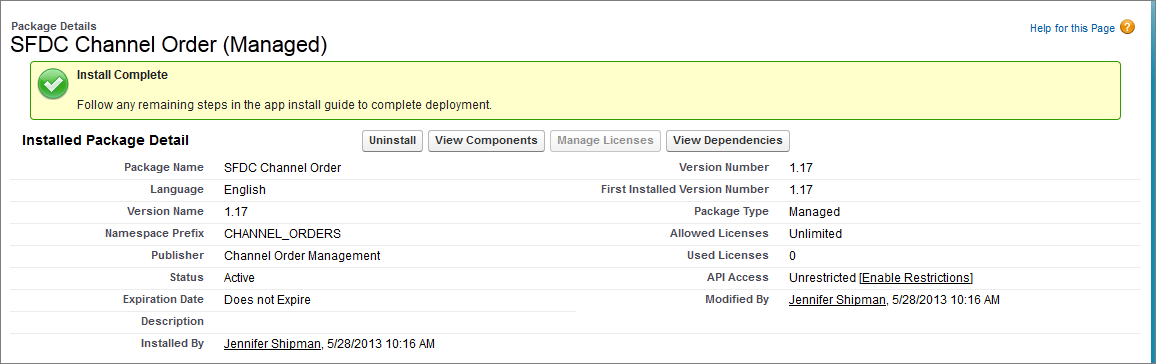Image resolution: width=1156 pixels, height=364 pixels.
Task: Click the Channel Order Management publisher value
Action: [x=302, y=256]
